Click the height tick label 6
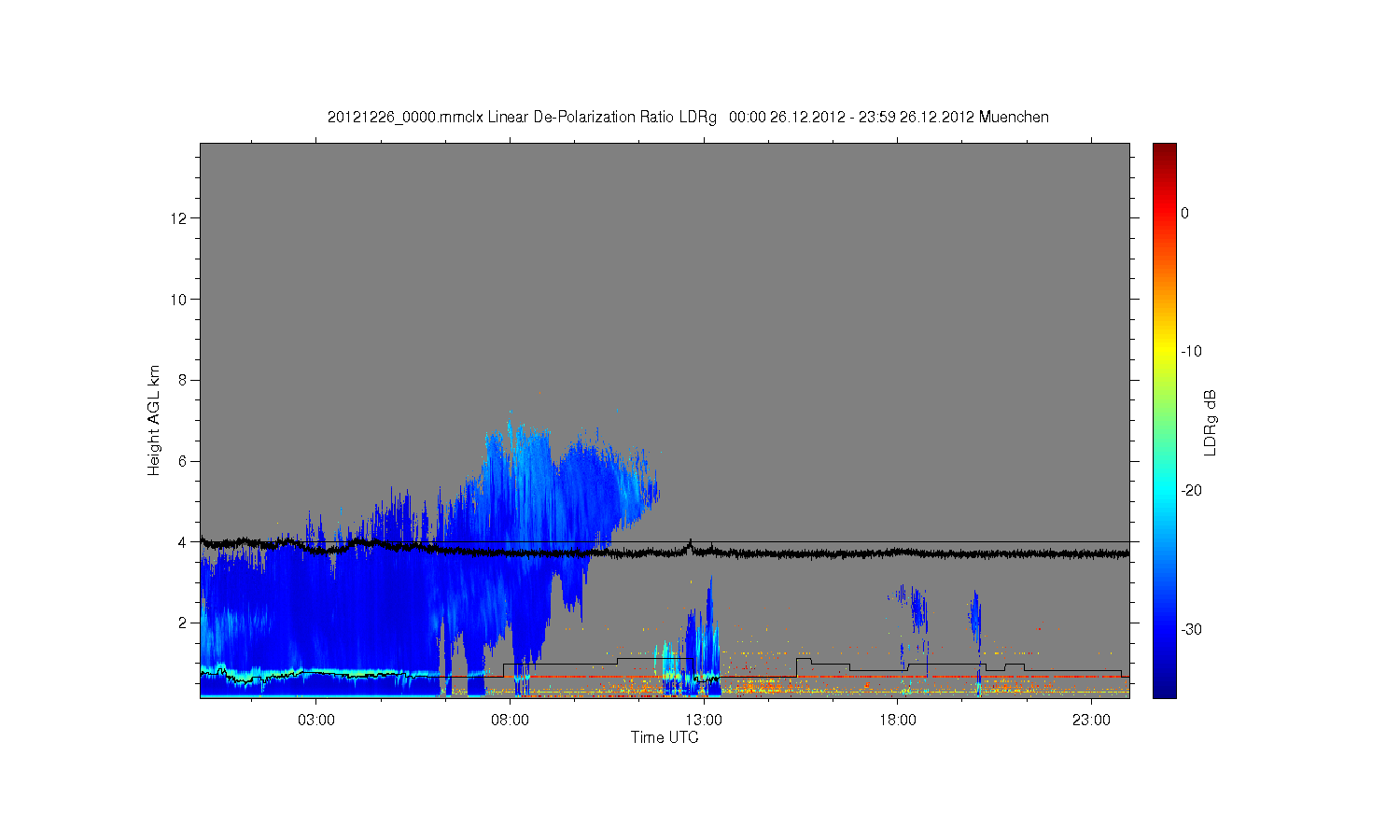The height and width of the screenshot is (840, 1400). pos(183,461)
